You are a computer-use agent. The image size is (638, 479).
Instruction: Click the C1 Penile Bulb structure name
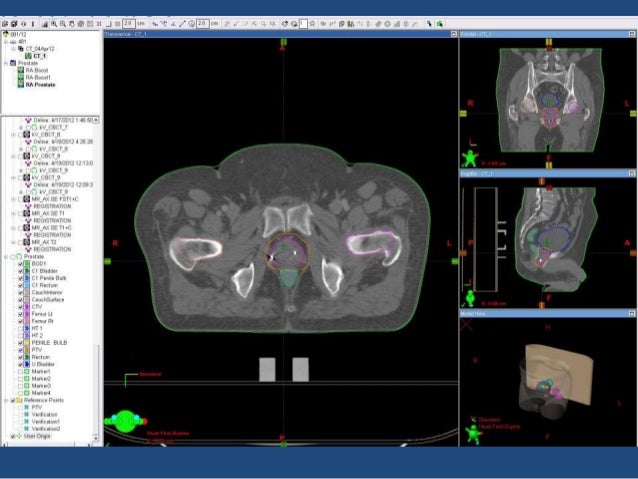(x=49, y=278)
